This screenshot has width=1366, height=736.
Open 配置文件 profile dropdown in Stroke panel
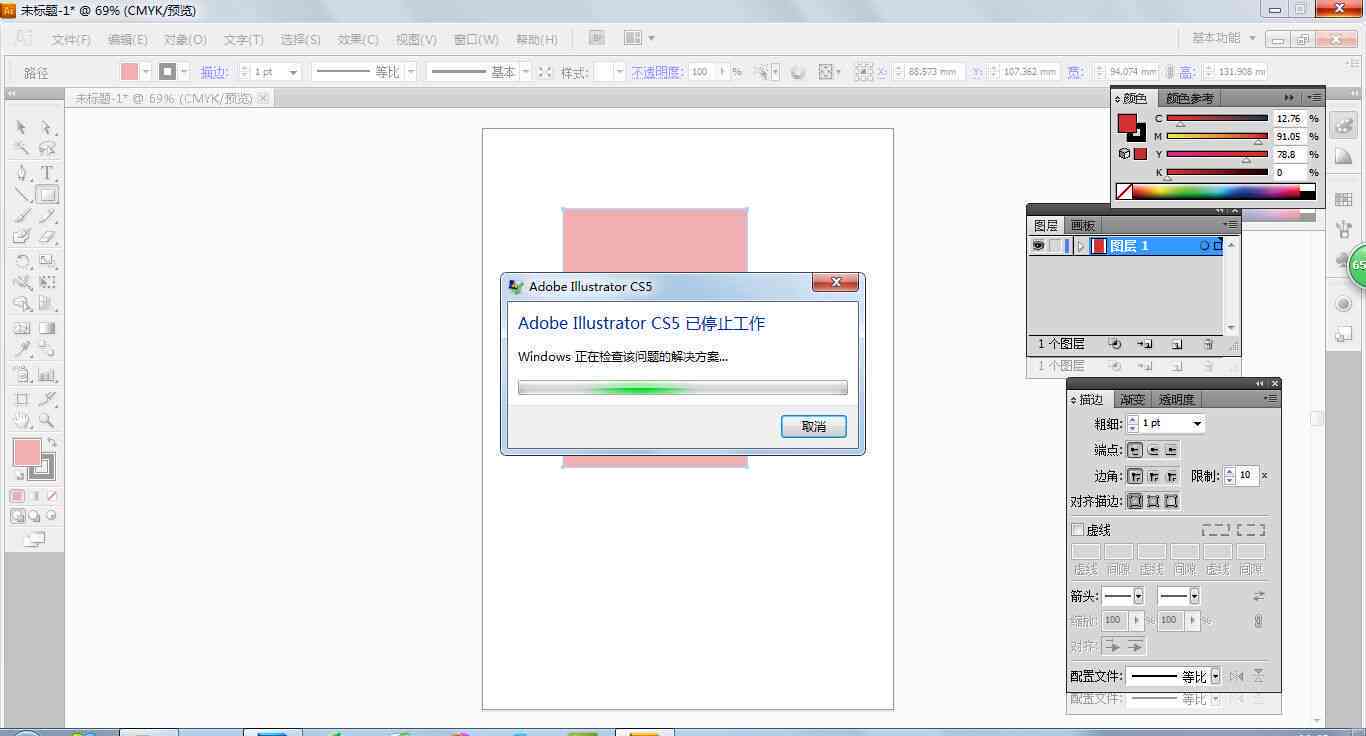point(1215,677)
